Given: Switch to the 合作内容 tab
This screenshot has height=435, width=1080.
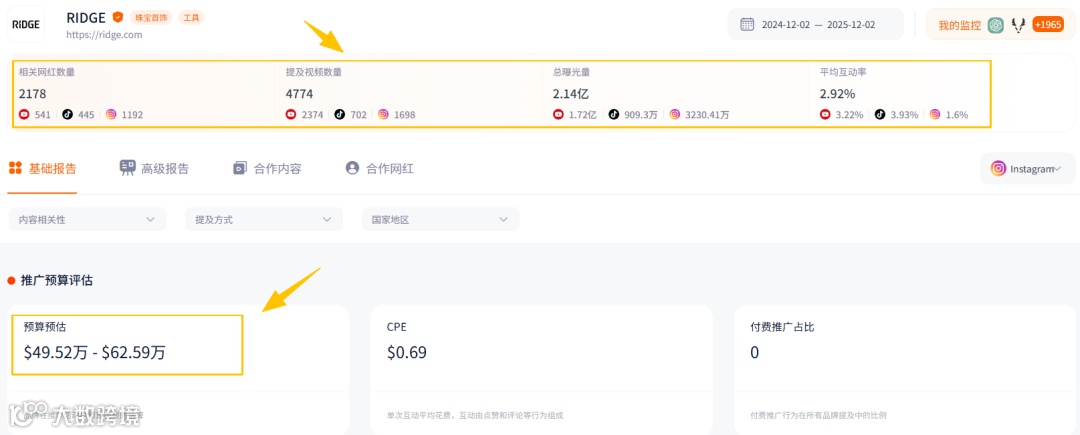Looking at the screenshot, I should coord(267,169).
